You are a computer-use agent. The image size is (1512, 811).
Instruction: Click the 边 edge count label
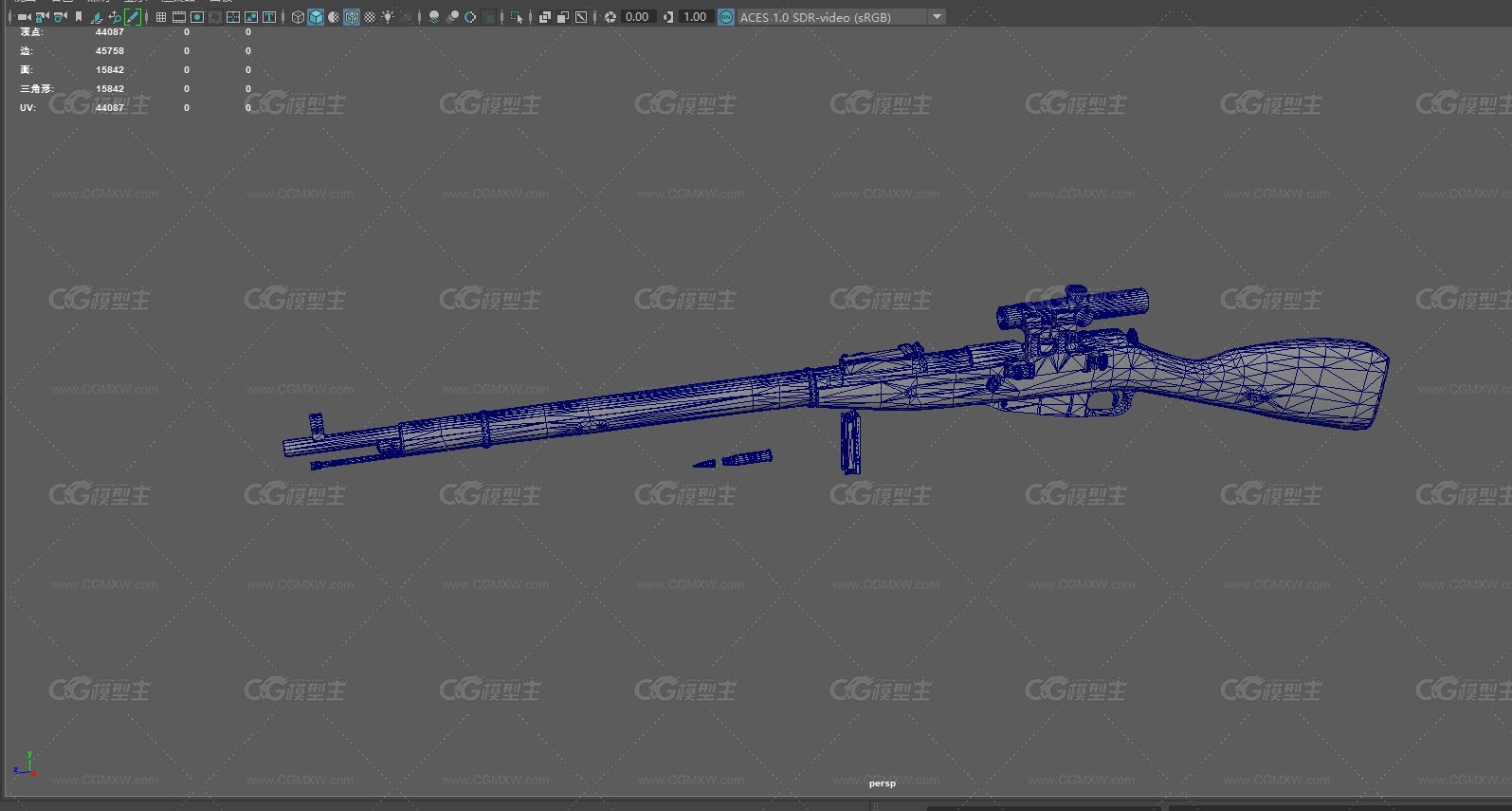pos(27,51)
